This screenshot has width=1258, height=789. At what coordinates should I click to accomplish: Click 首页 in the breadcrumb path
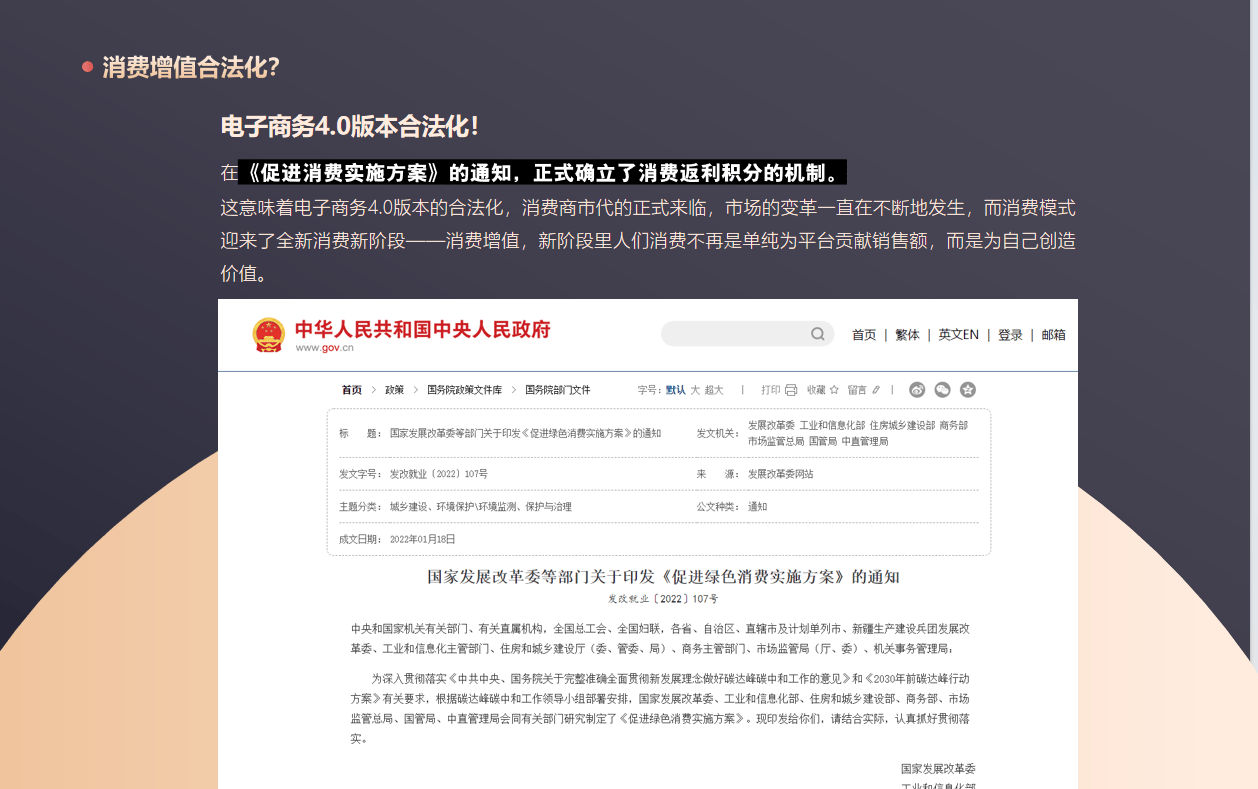[x=352, y=390]
